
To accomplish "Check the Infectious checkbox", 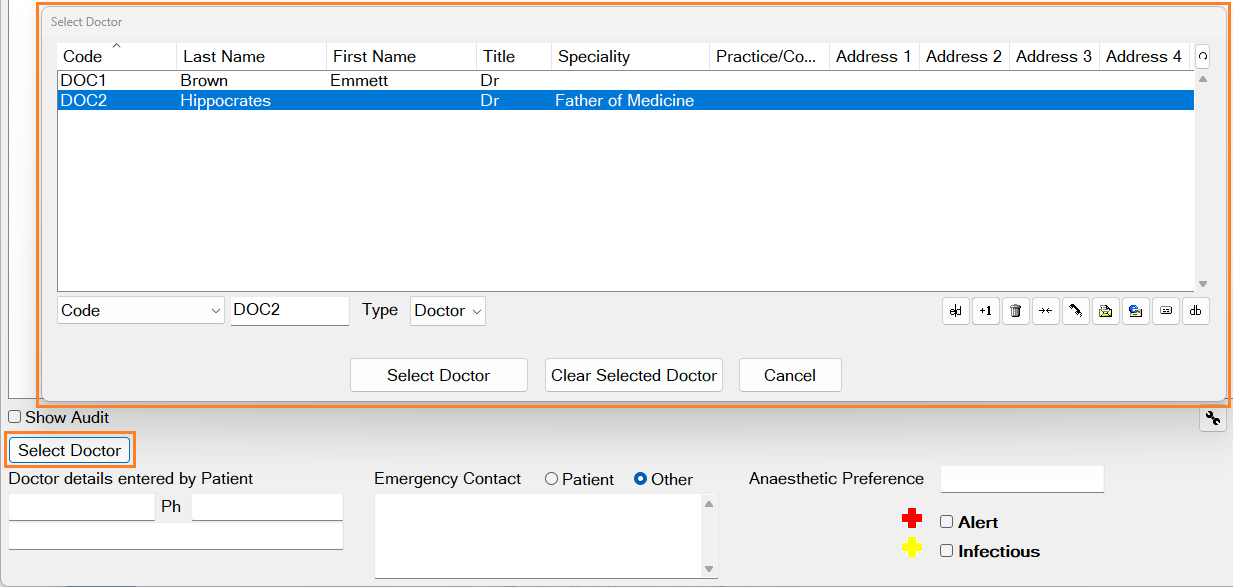I will coord(944,551).
